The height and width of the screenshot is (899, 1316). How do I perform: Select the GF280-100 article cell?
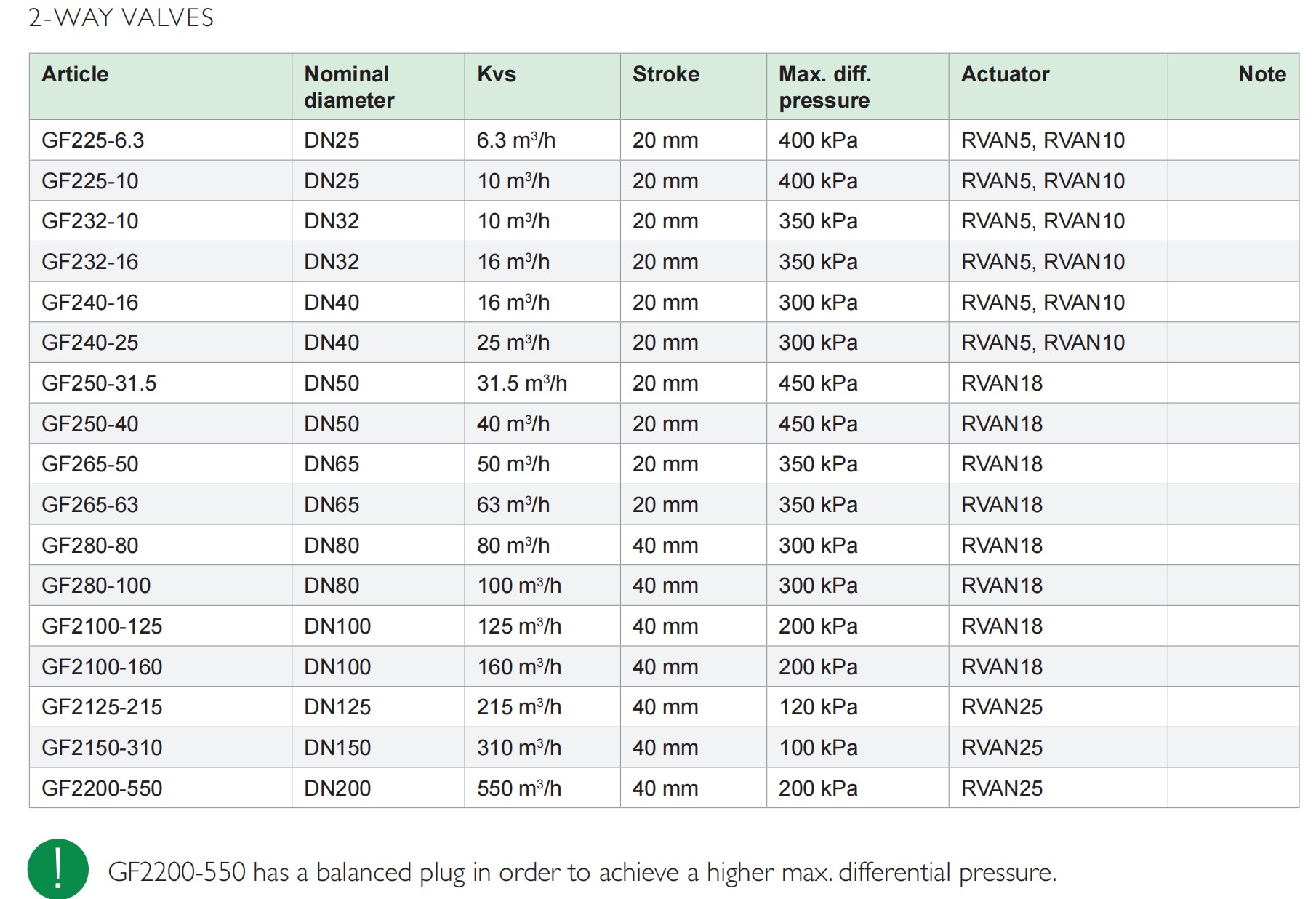pos(96,586)
